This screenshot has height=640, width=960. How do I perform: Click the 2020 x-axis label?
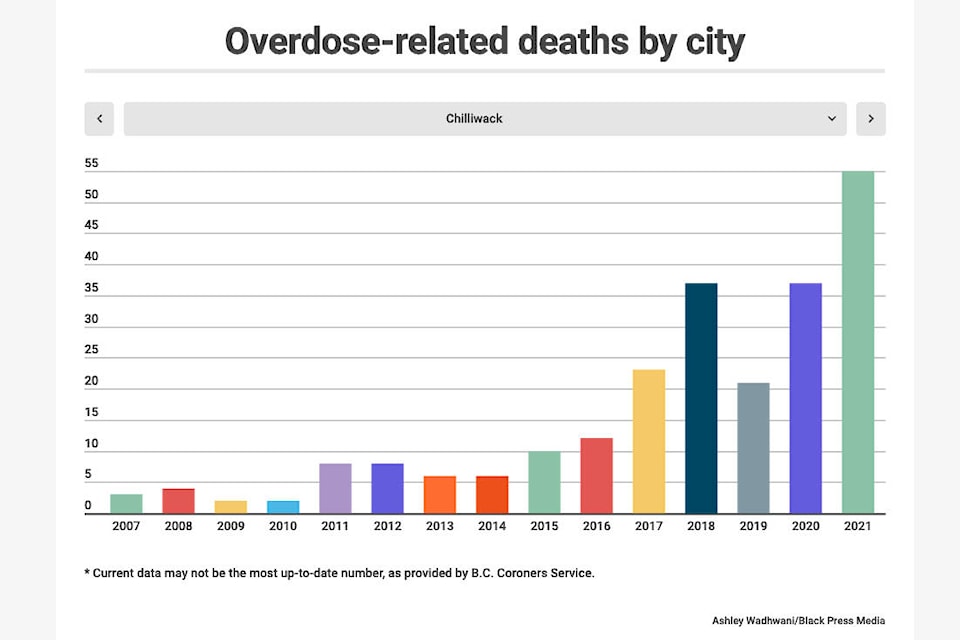pyautogui.click(x=806, y=526)
